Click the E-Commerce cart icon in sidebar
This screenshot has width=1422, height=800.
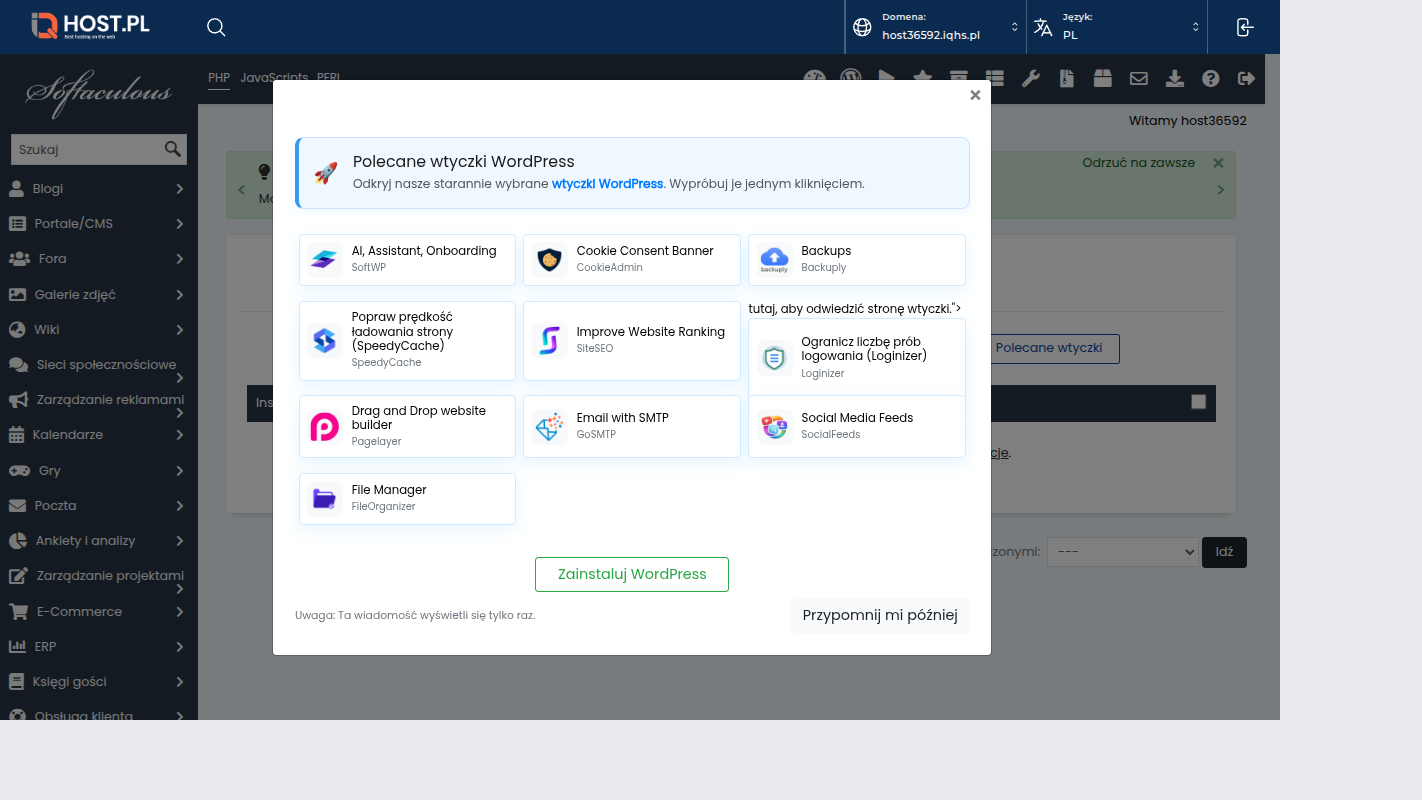coord(18,611)
